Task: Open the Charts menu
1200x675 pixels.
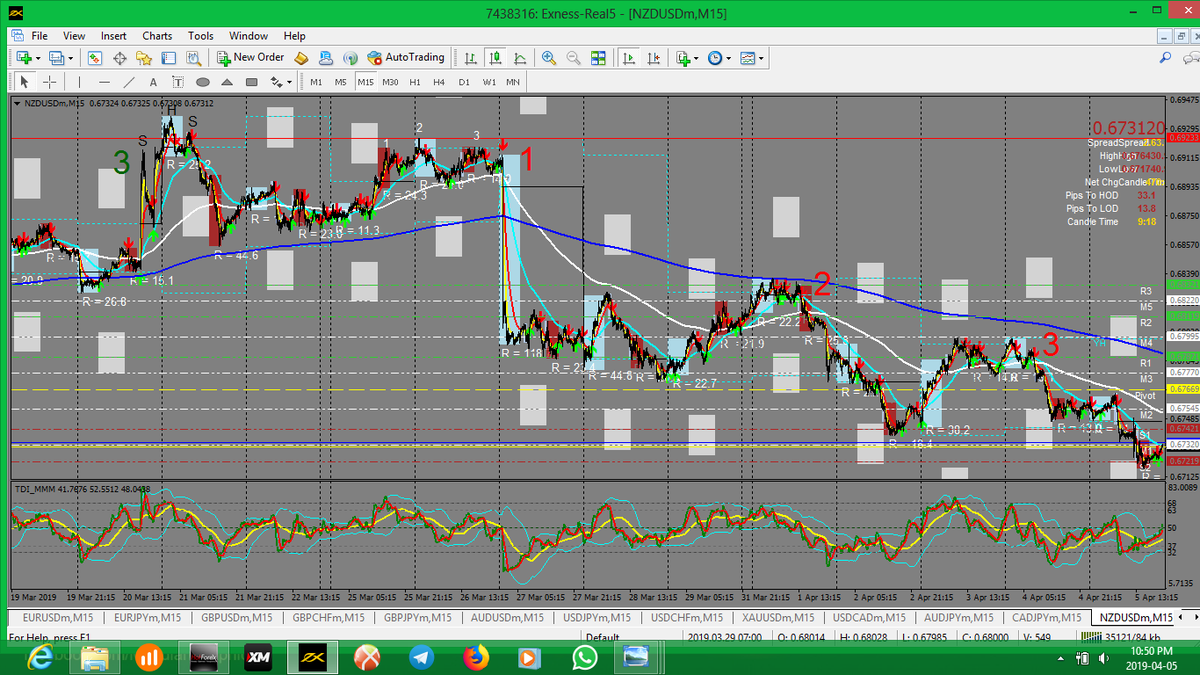Action: click(157, 35)
